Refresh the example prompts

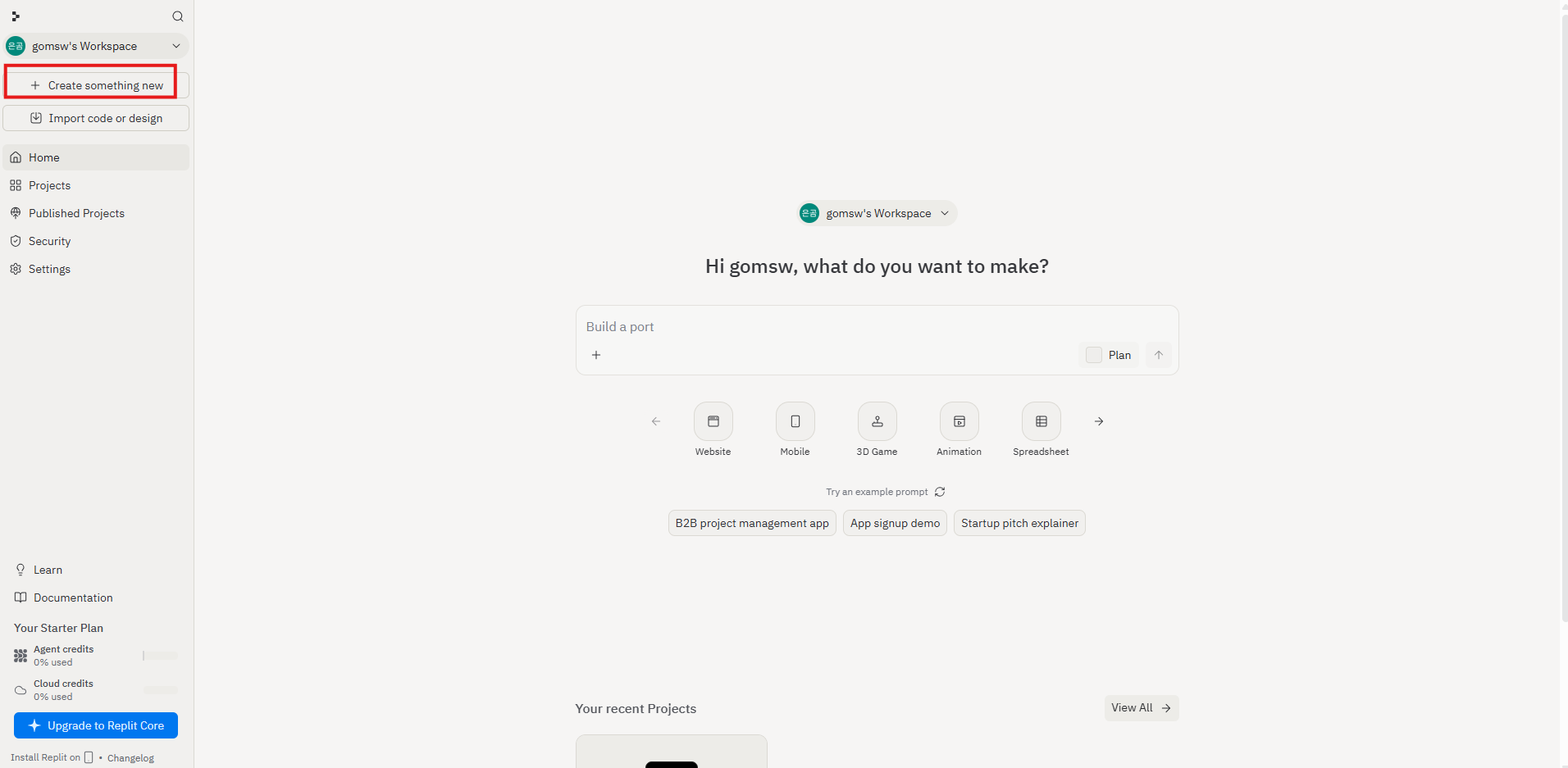click(940, 492)
